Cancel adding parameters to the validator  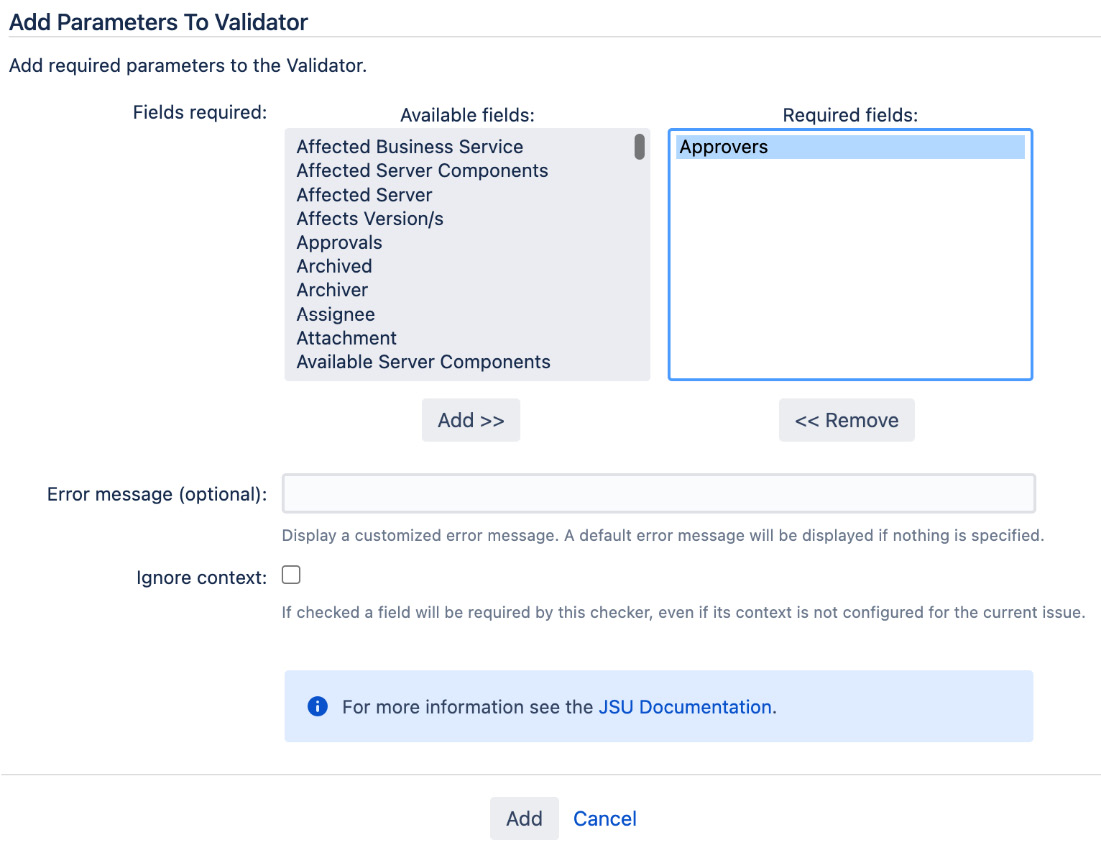604,818
